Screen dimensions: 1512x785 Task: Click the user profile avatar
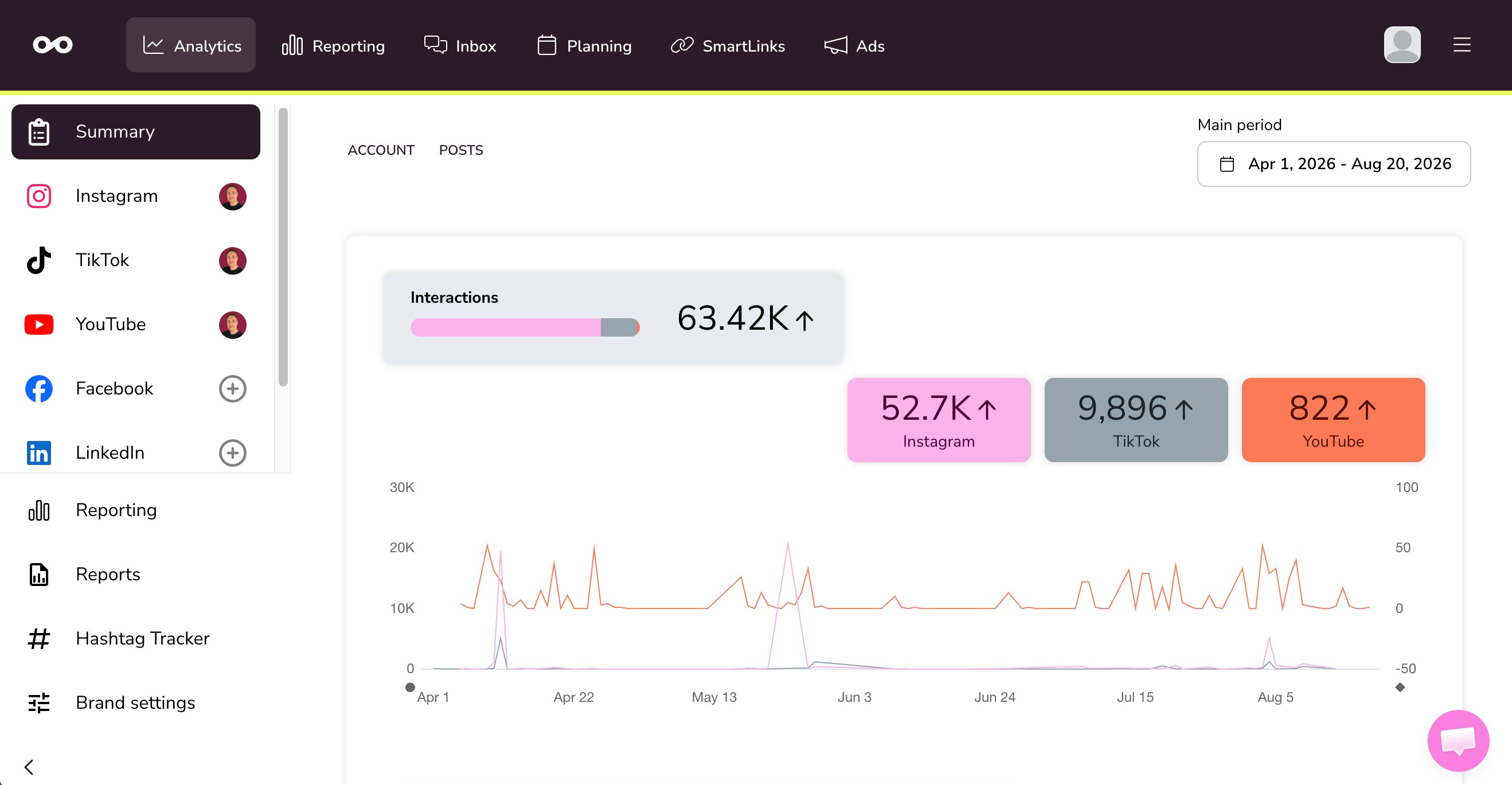pyautogui.click(x=1402, y=45)
